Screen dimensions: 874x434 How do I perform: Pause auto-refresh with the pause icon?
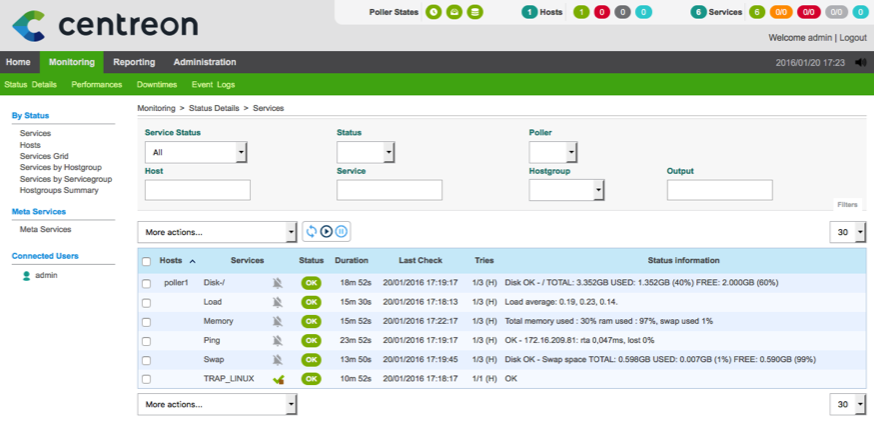coord(340,232)
